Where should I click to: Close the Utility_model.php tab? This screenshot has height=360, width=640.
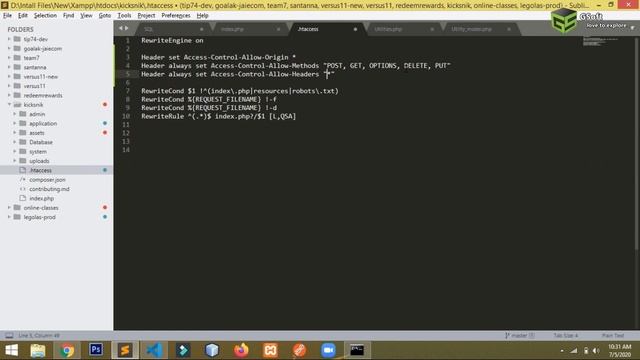click(509, 29)
